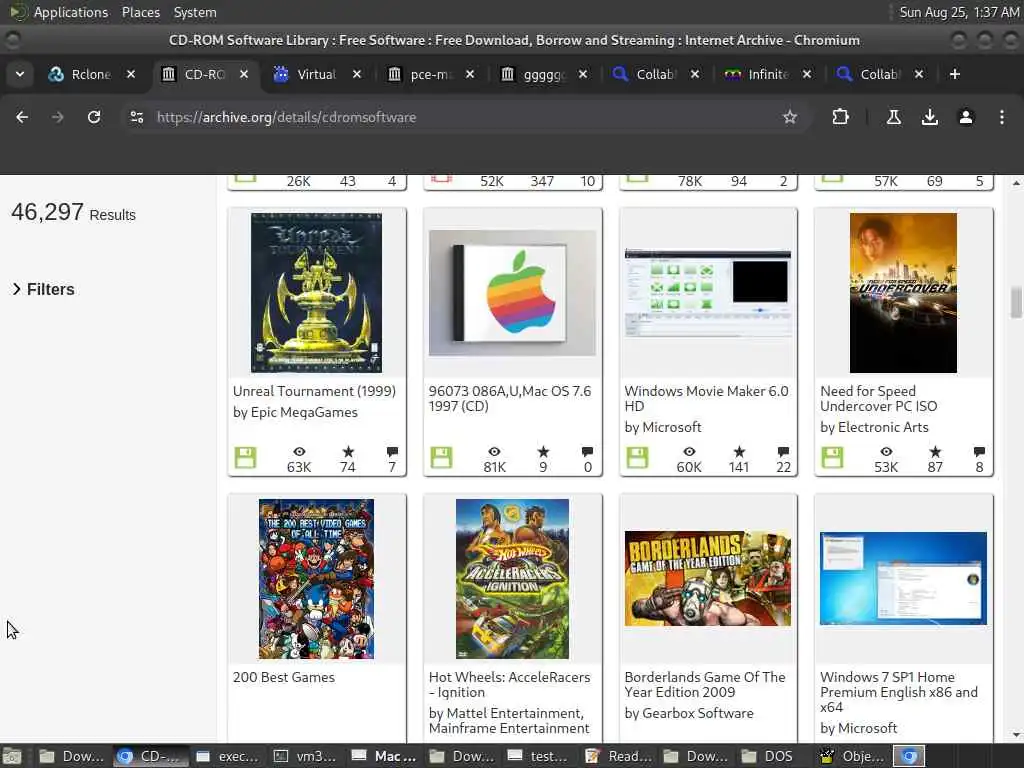Click favorites star on Unreal Tournament card
The height and width of the screenshot is (768, 1024).
point(348,451)
